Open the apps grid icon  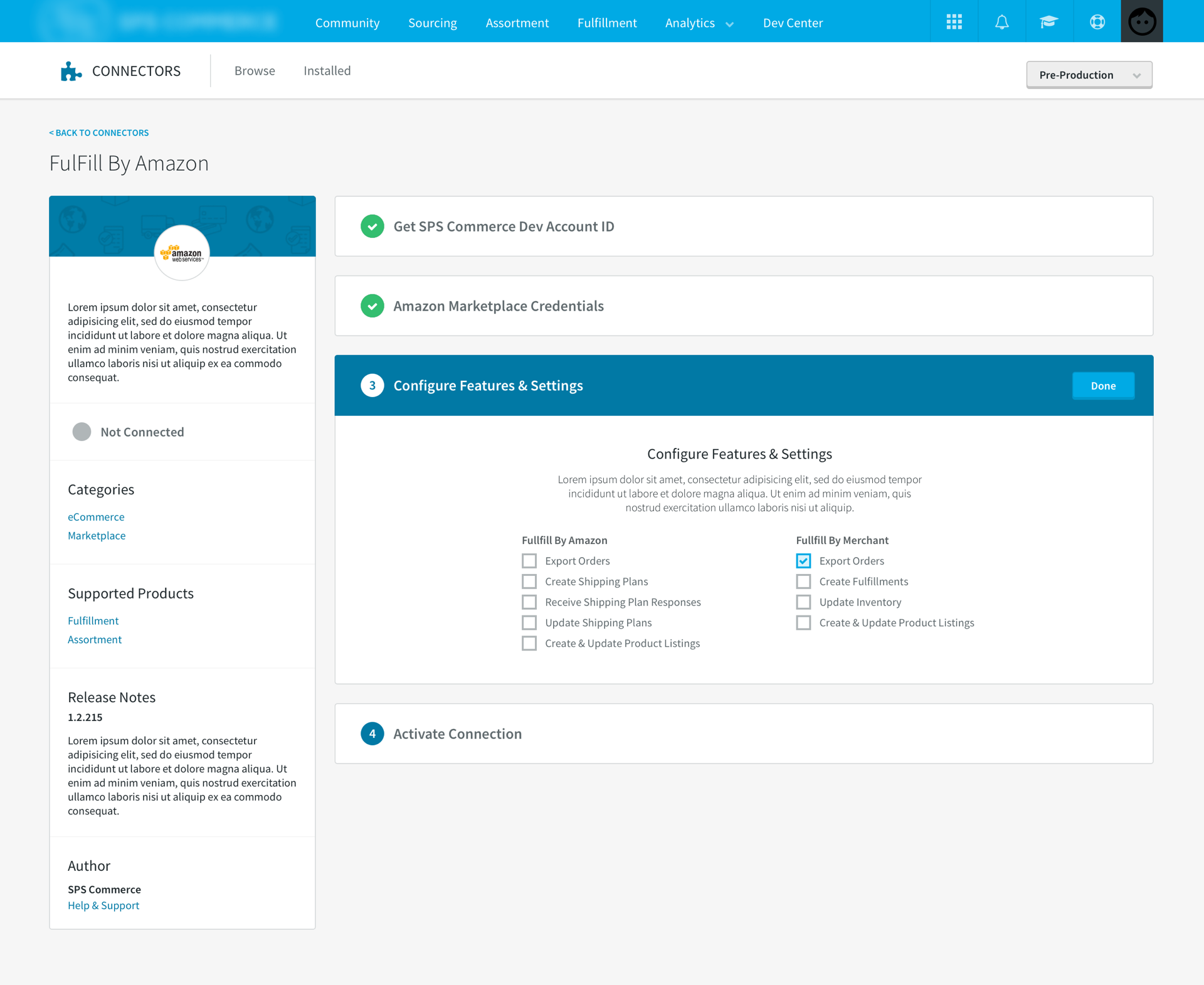954,22
